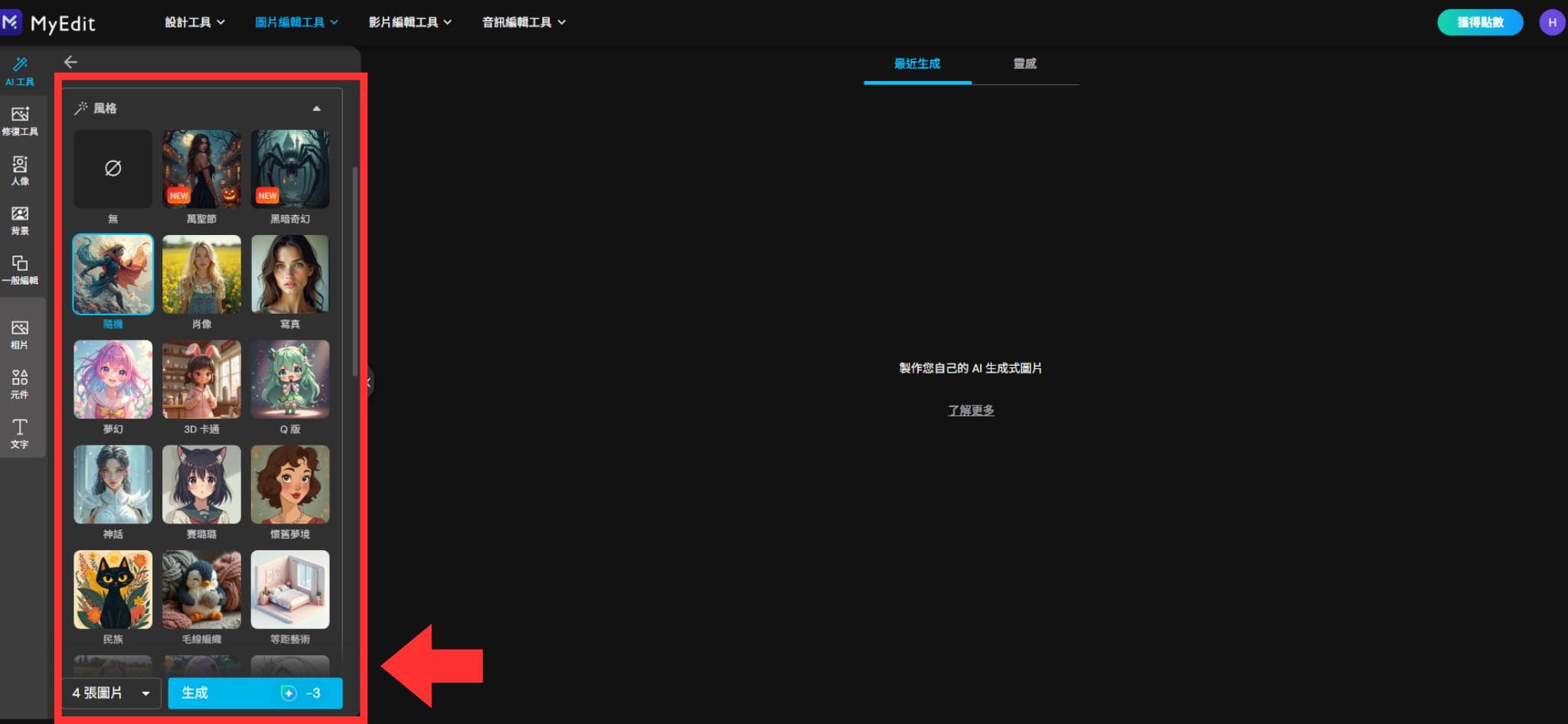Screen dimensions: 1568x724
Task: Choose the 萬聖節 style thumbnail
Action: click(201, 168)
